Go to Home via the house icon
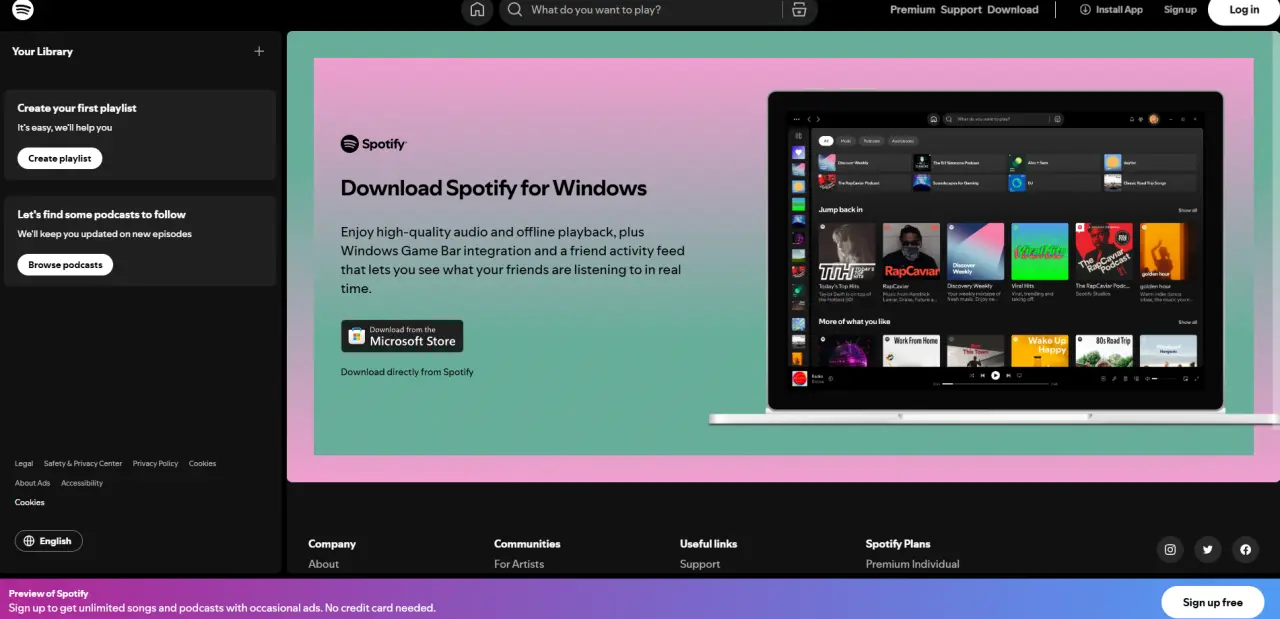 (x=477, y=10)
